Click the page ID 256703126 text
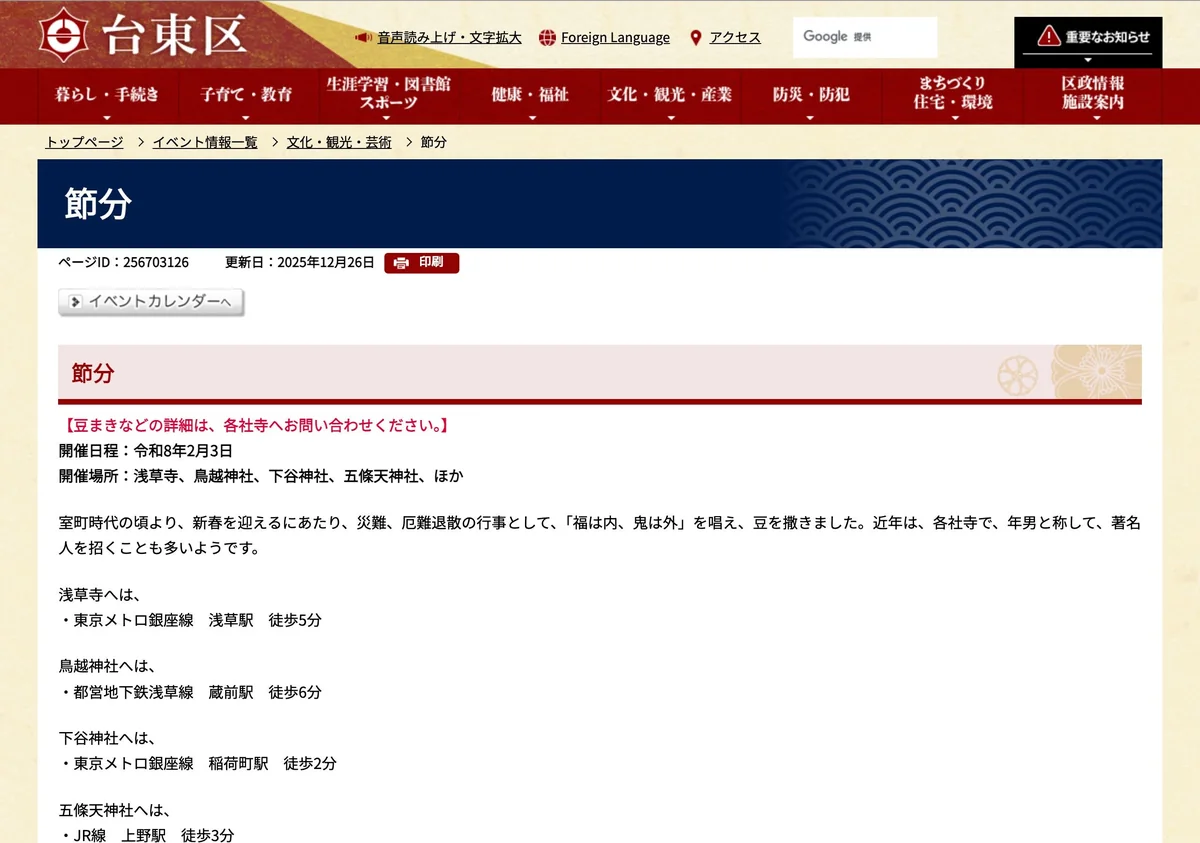1200x843 pixels. click(x=124, y=263)
